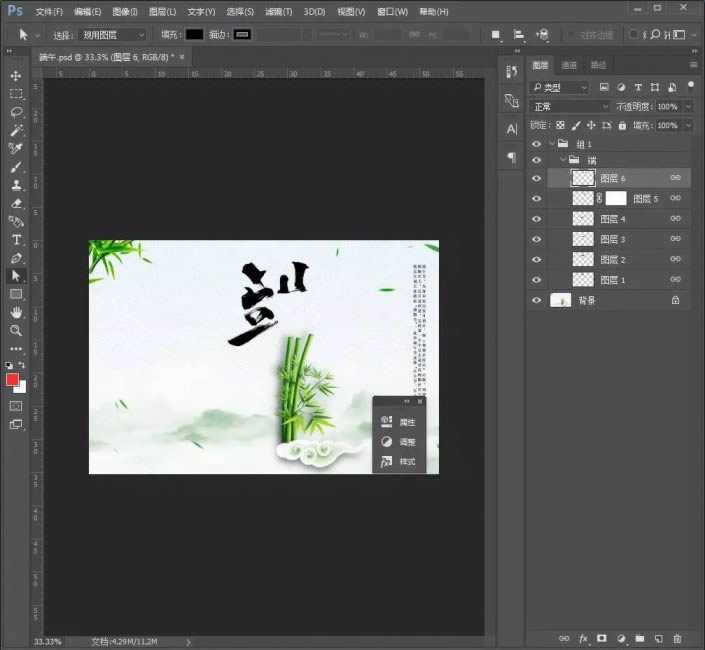Click 属性 in the floating panel
The image size is (705, 650).
click(399, 422)
